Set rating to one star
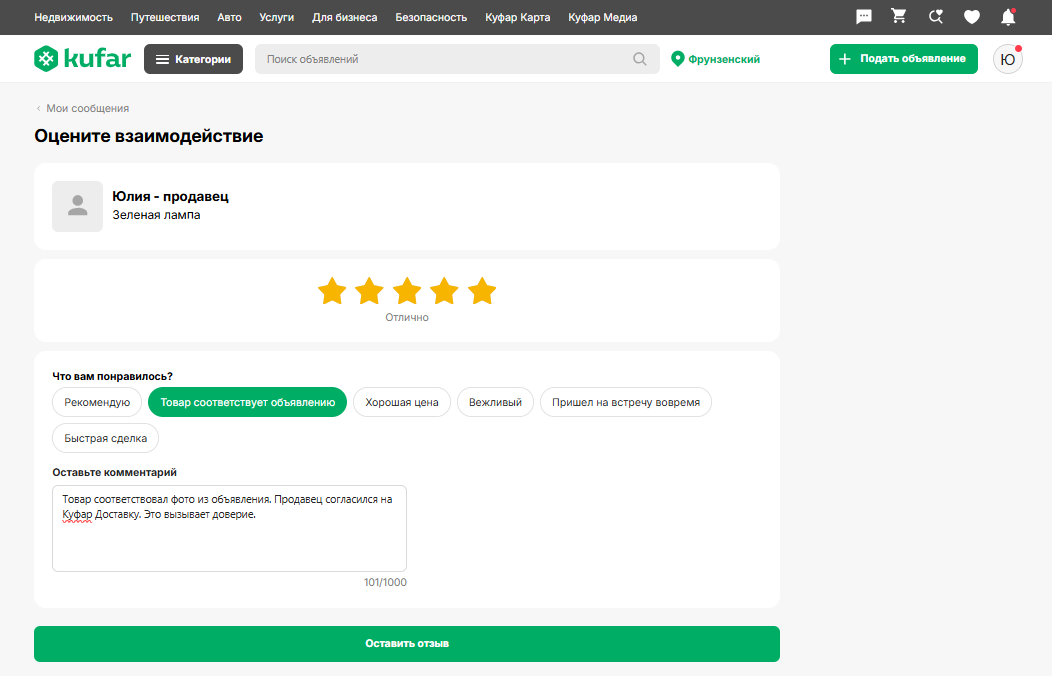This screenshot has width=1052, height=676. pyautogui.click(x=332, y=292)
